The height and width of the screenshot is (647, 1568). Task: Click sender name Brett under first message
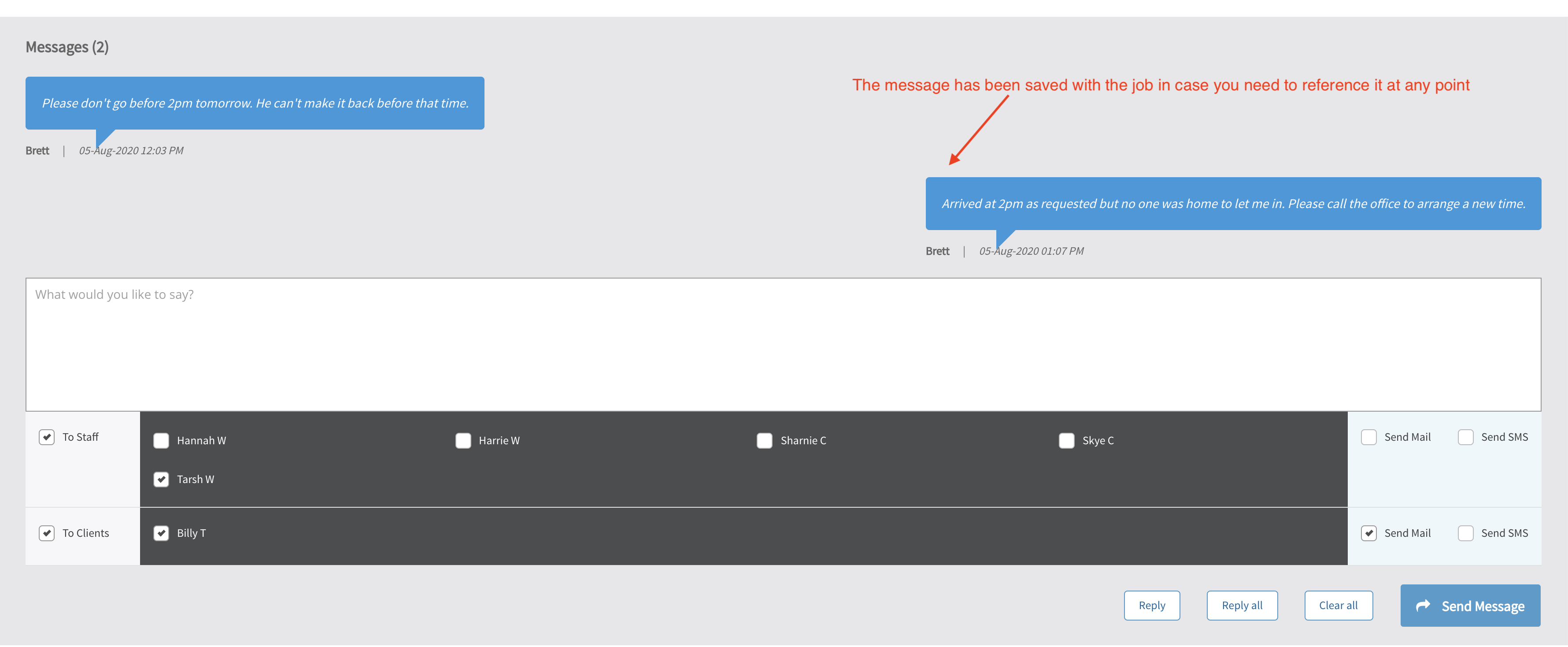click(37, 151)
